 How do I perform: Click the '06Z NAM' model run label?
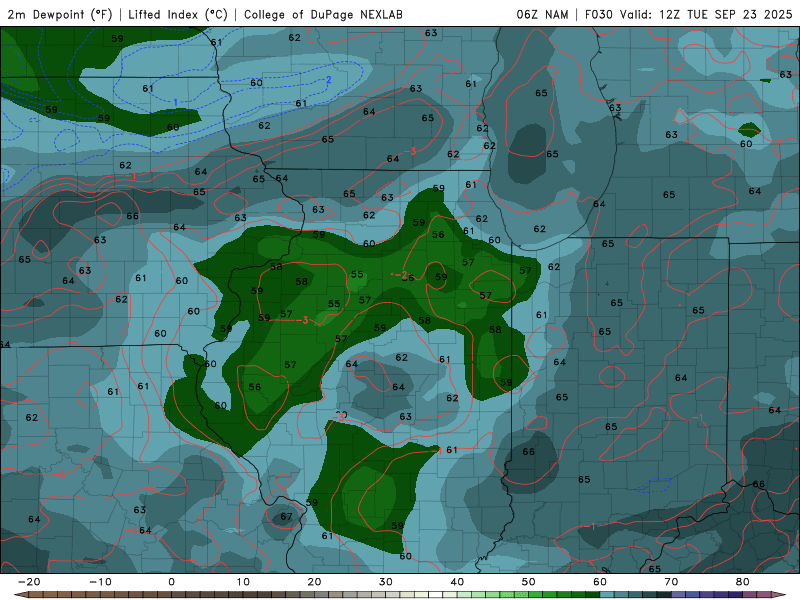[542, 14]
